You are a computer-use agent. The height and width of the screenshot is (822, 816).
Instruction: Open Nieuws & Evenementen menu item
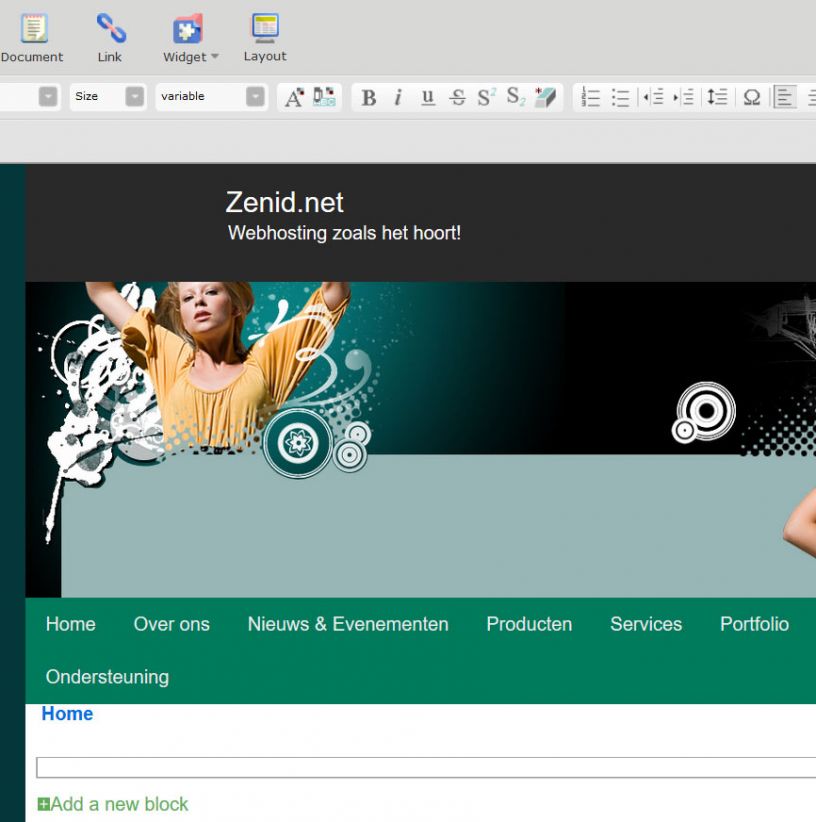[x=348, y=624]
